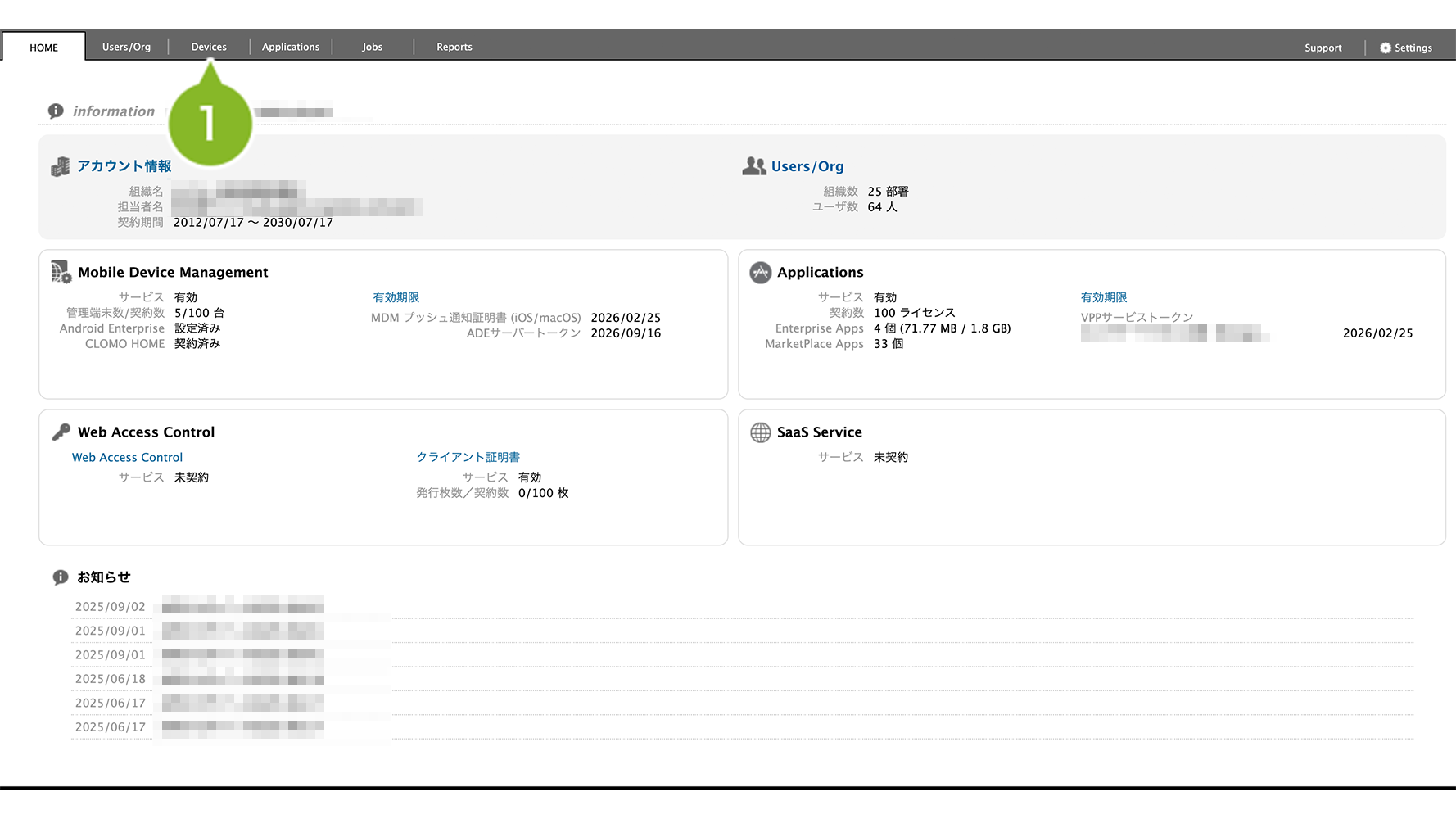
Task: Click the Users/Org heading link
Action: [x=807, y=166]
